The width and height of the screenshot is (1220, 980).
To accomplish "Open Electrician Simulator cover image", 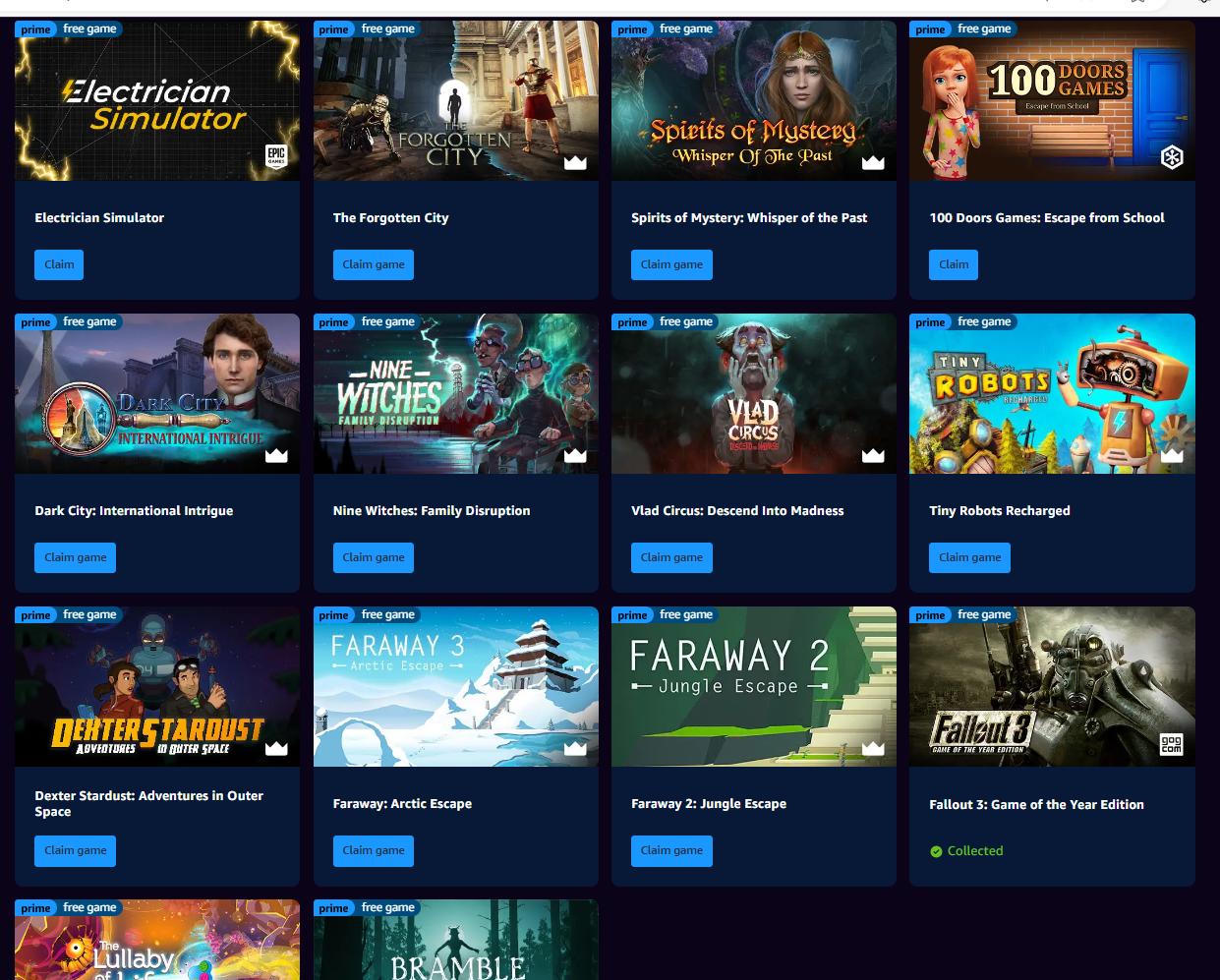I will [x=157, y=101].
